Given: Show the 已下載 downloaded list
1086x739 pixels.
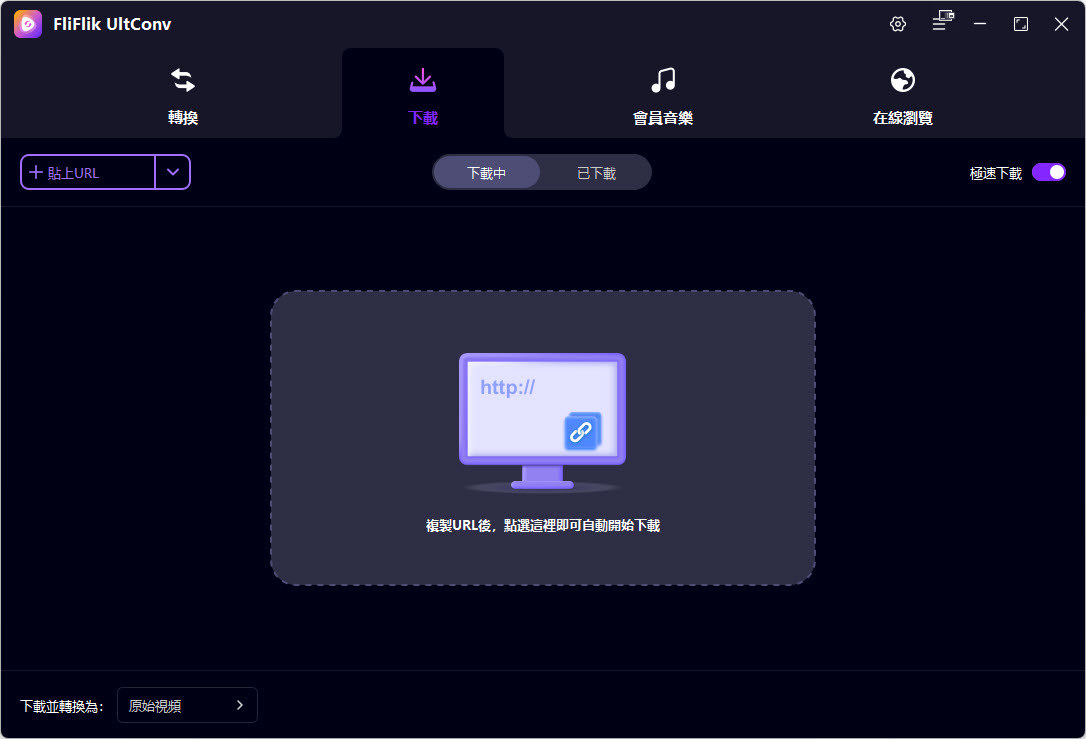Looking at the screenshot, I should 596,172.
